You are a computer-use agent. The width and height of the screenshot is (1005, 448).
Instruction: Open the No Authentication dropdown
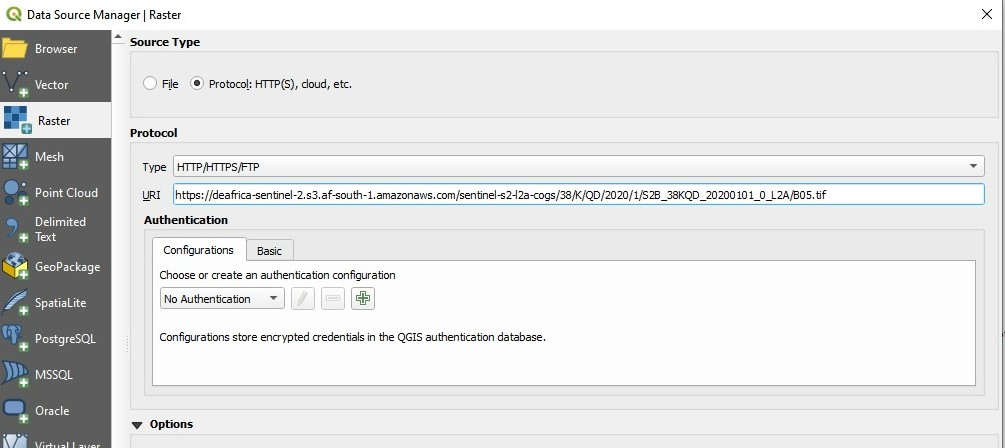(x=222, y=299)
